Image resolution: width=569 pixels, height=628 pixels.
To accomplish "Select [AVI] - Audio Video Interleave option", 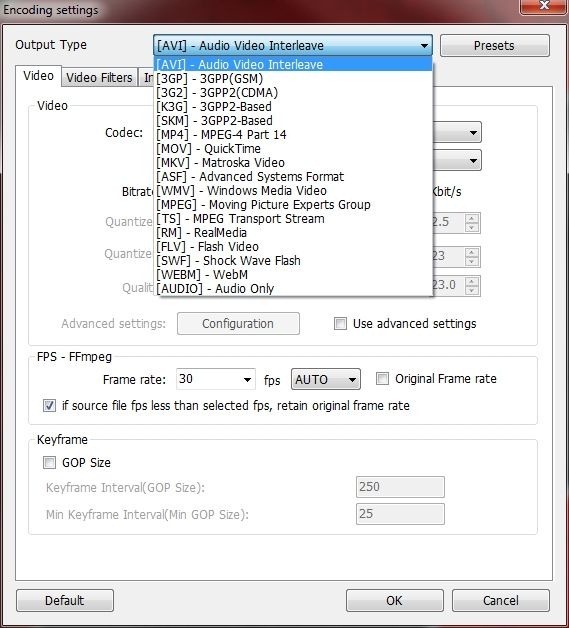I will click(293, 64).
